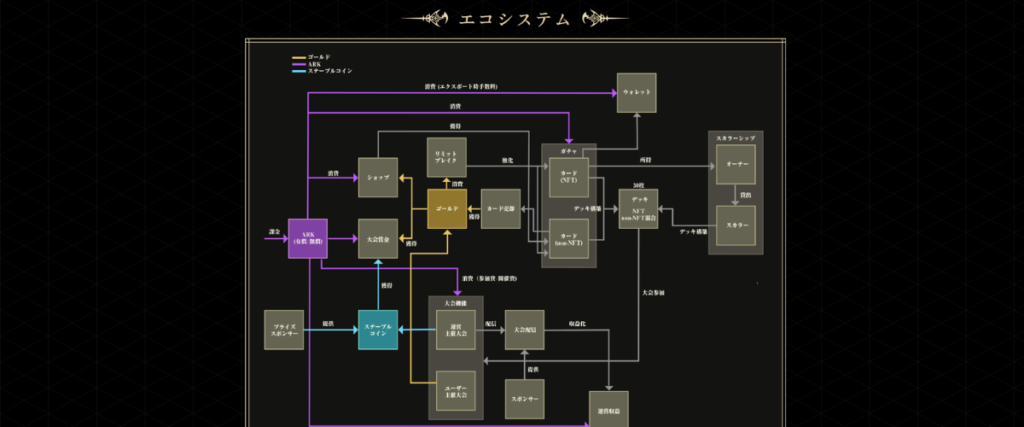Click the 運営主催大会 node
The image size is (1024, 427).
(455, 330)
